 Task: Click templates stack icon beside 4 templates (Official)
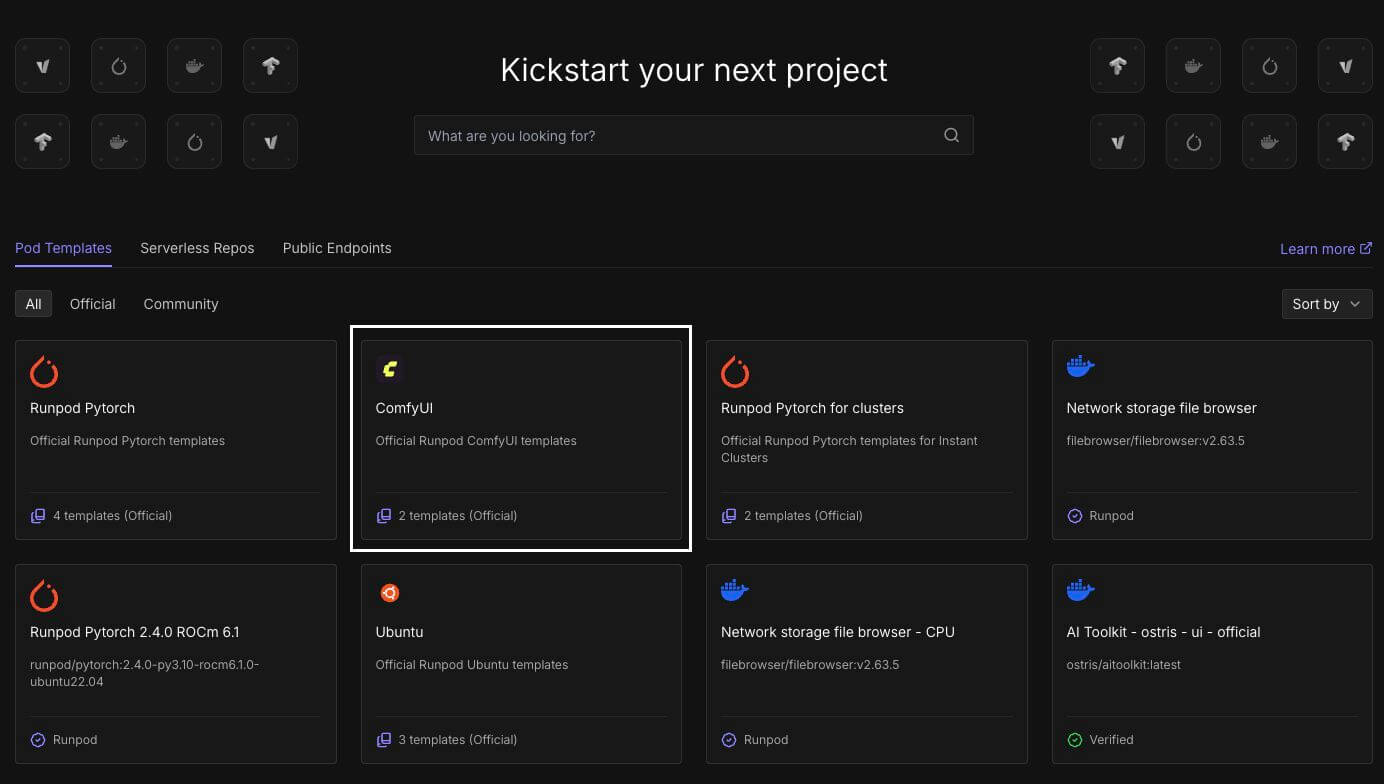(38, 516)
